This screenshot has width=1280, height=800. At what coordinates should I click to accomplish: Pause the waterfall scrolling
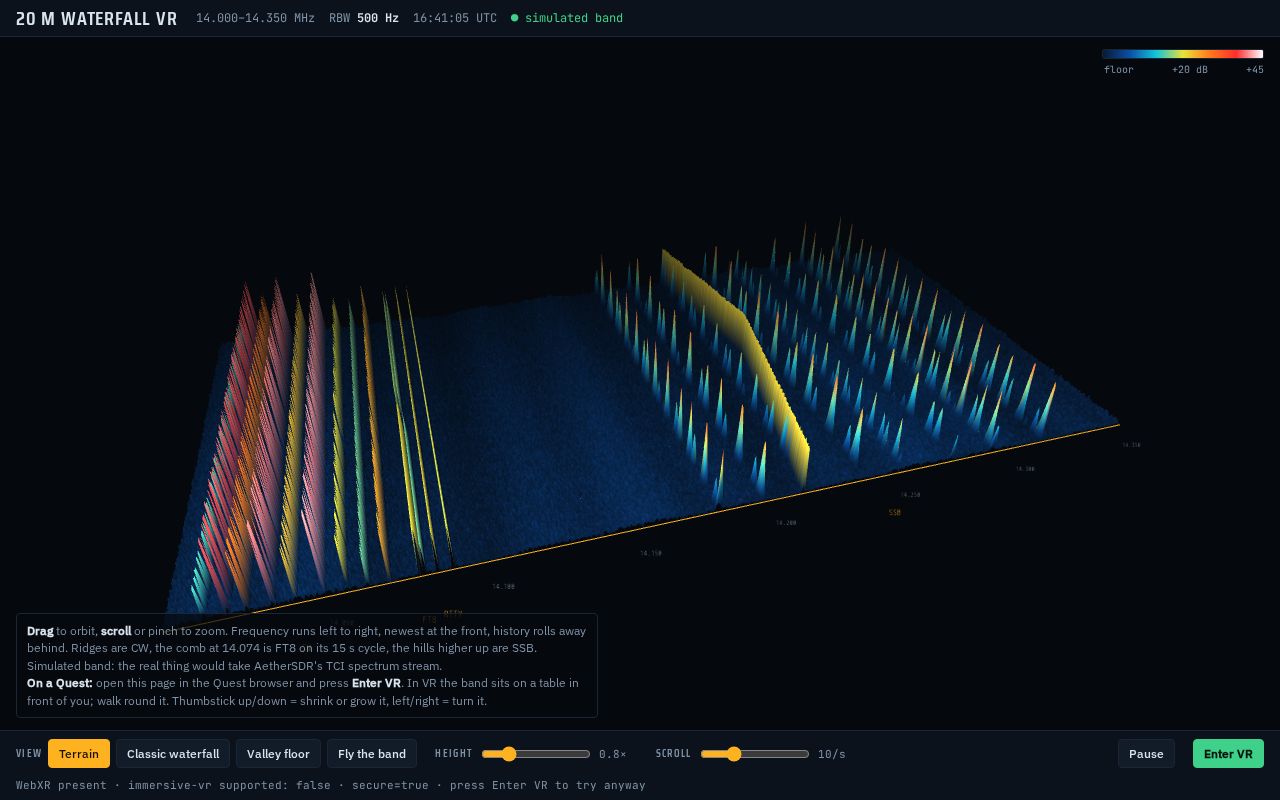click(x=1146, y=753)
